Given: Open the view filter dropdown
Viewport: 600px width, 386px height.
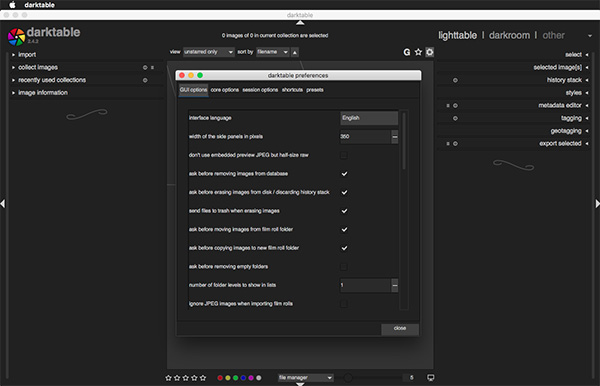Looking at the screenshot, I should (209, 52).
